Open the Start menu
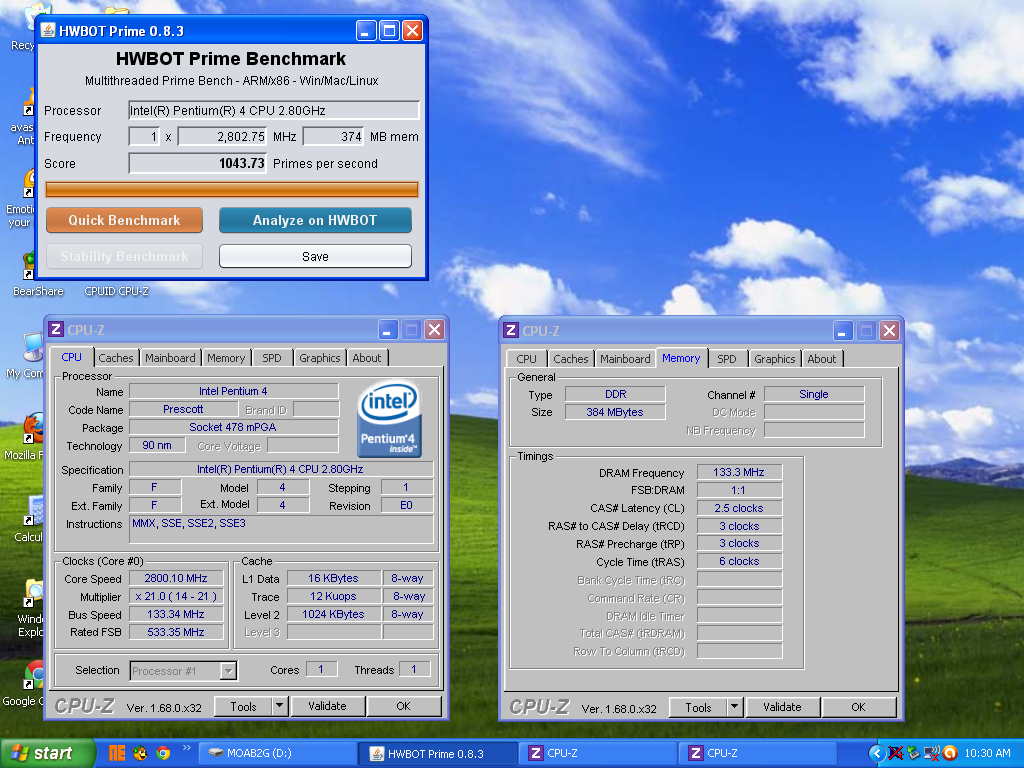Image resolution: width=1024 pixels, height=768 pixels. click(x=47, y=753)
